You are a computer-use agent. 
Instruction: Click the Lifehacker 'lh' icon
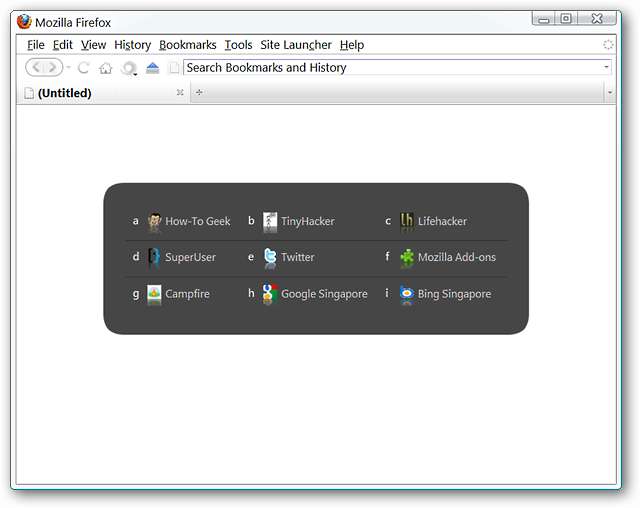pyautogui.click(x=407, y=221)
